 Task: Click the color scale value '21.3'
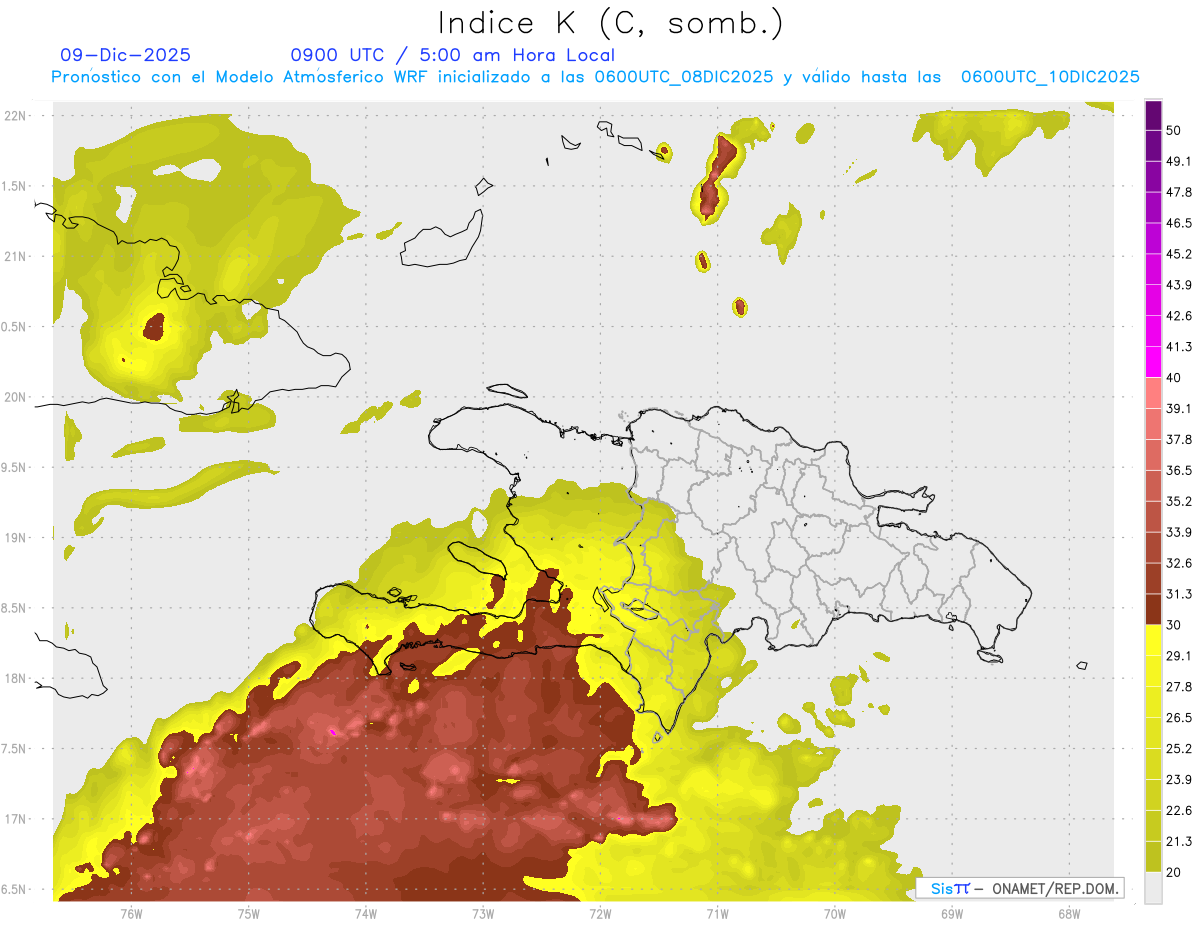point(1180,843)
